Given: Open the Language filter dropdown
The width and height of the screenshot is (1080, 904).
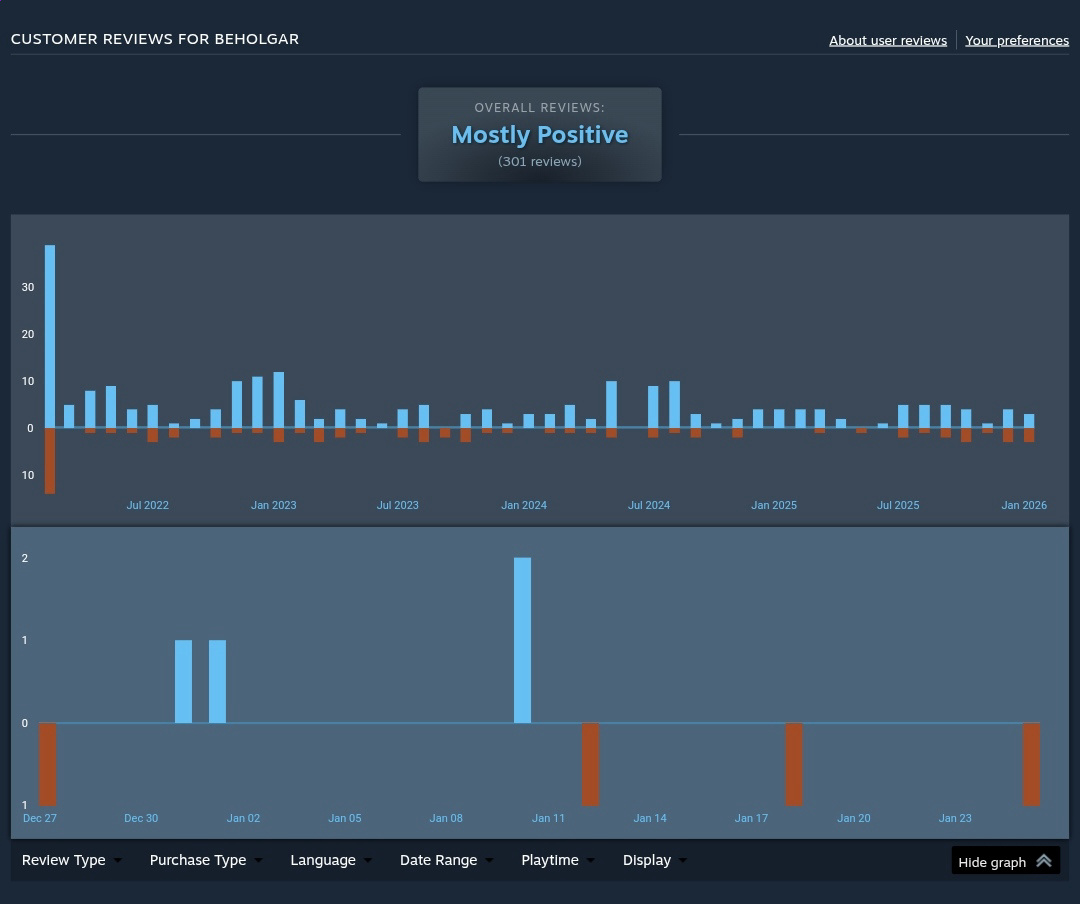Looking at the screenshot, I should (x=331, y=860).
